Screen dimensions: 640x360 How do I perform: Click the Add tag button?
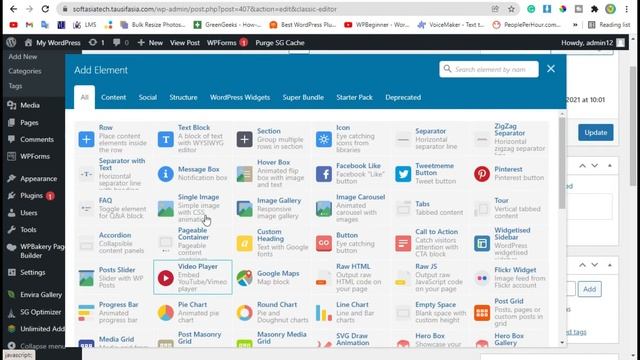click(589, 289)
